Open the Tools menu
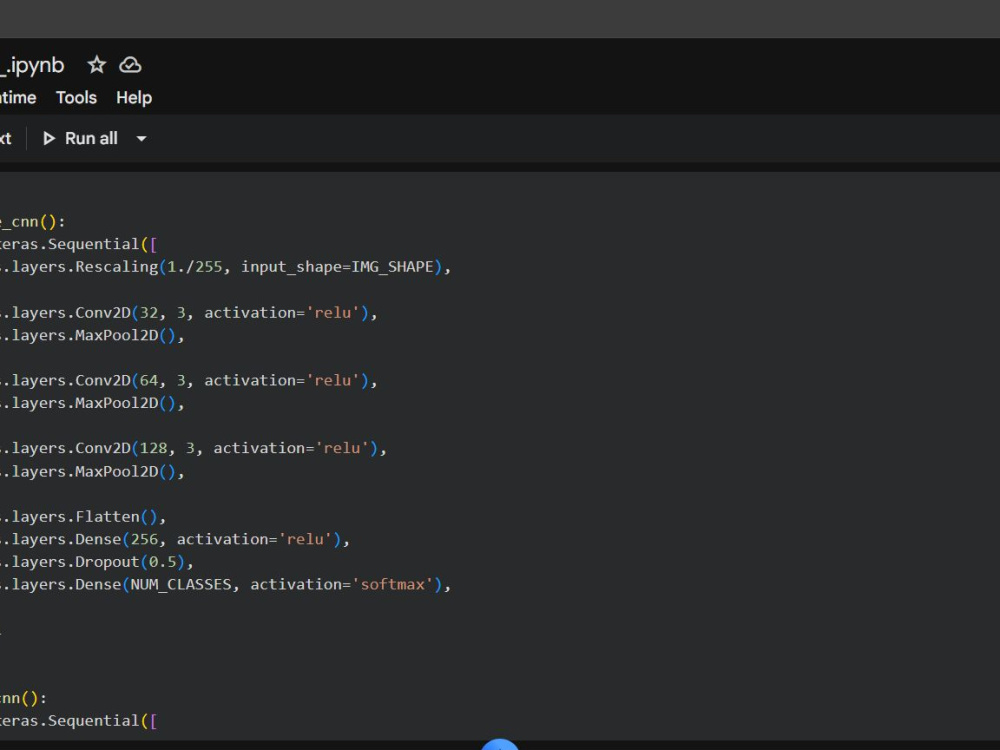This screenshot has height=750, width=1000. coord(77,98)
